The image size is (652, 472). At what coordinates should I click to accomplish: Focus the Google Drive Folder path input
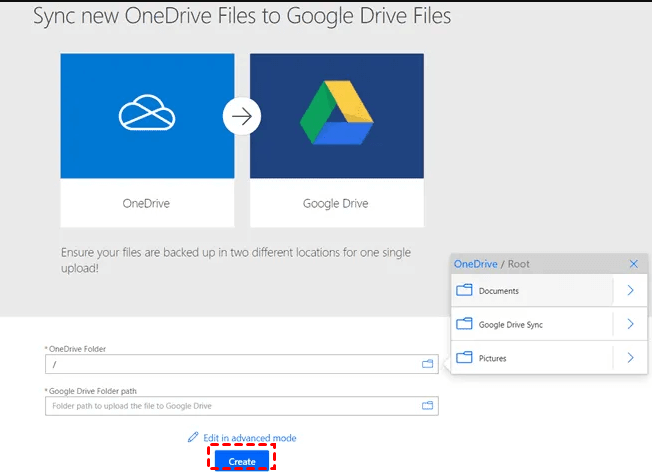[242, 405]
